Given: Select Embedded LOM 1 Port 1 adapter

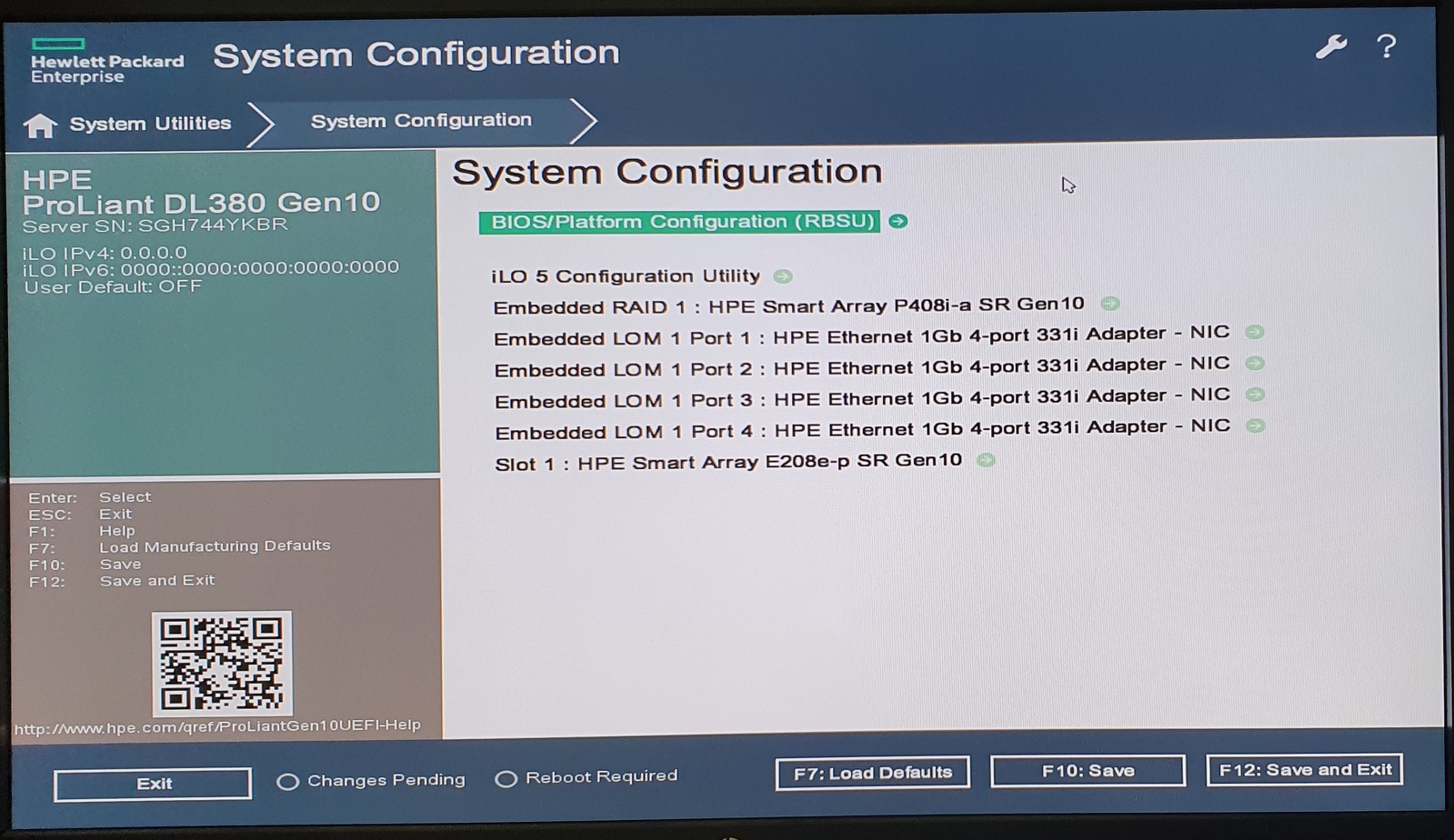Looking at the screenshot, I should (861, 335).
